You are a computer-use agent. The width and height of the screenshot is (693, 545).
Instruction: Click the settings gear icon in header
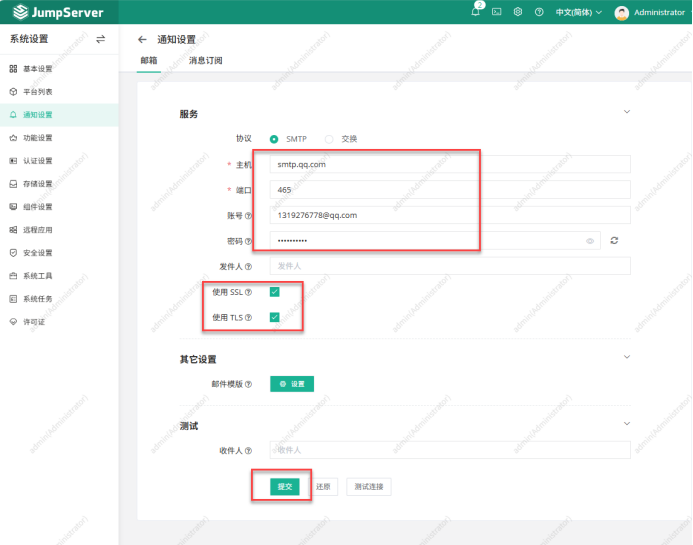tap(518, 12)
